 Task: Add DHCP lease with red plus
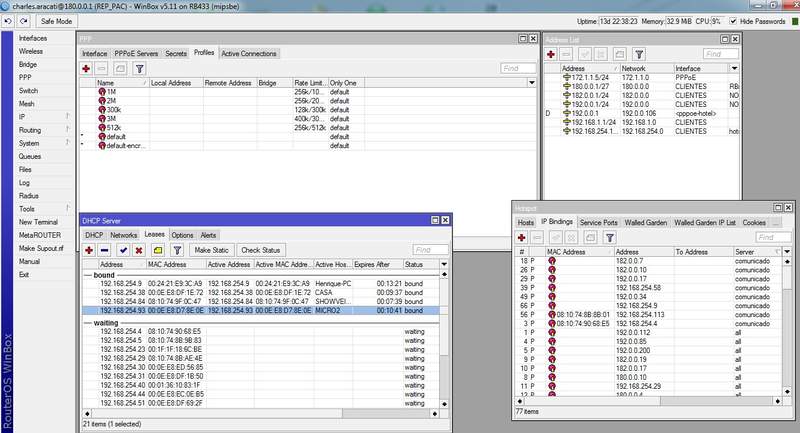pyautogui.click(x=89, y=250)
